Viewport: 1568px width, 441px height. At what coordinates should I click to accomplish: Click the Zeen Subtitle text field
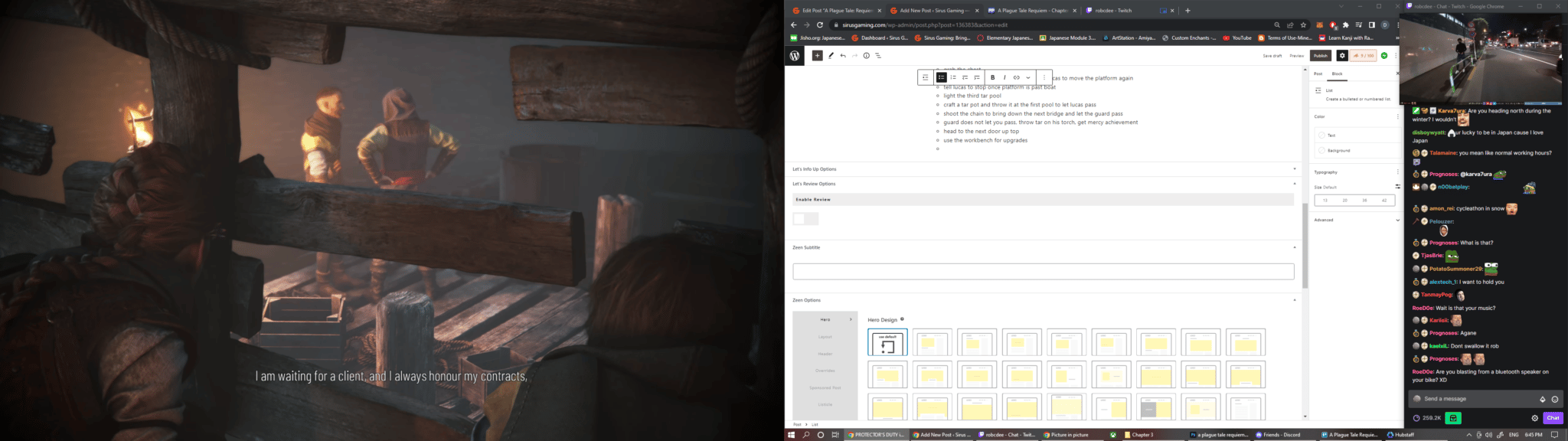[x=1043, y=272]
